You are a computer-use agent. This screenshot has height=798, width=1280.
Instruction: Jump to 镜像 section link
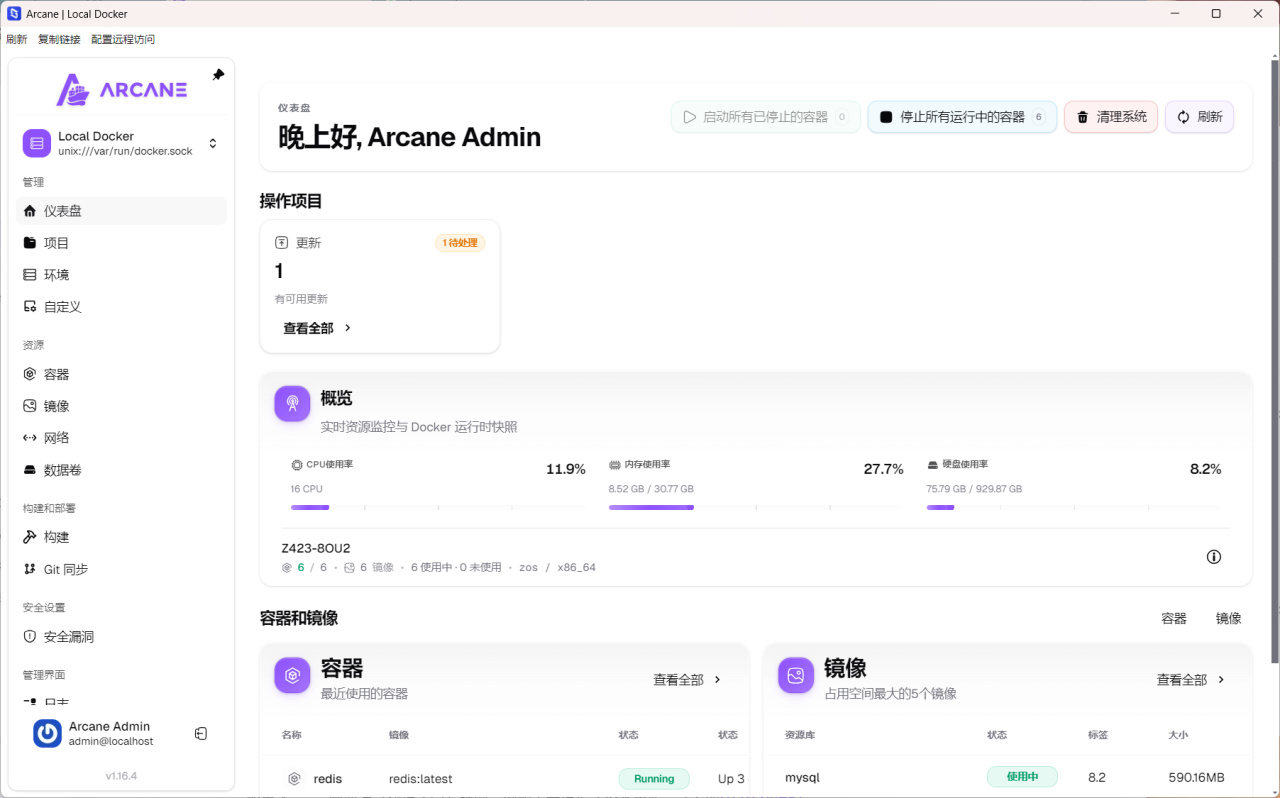click(1229, 618)
